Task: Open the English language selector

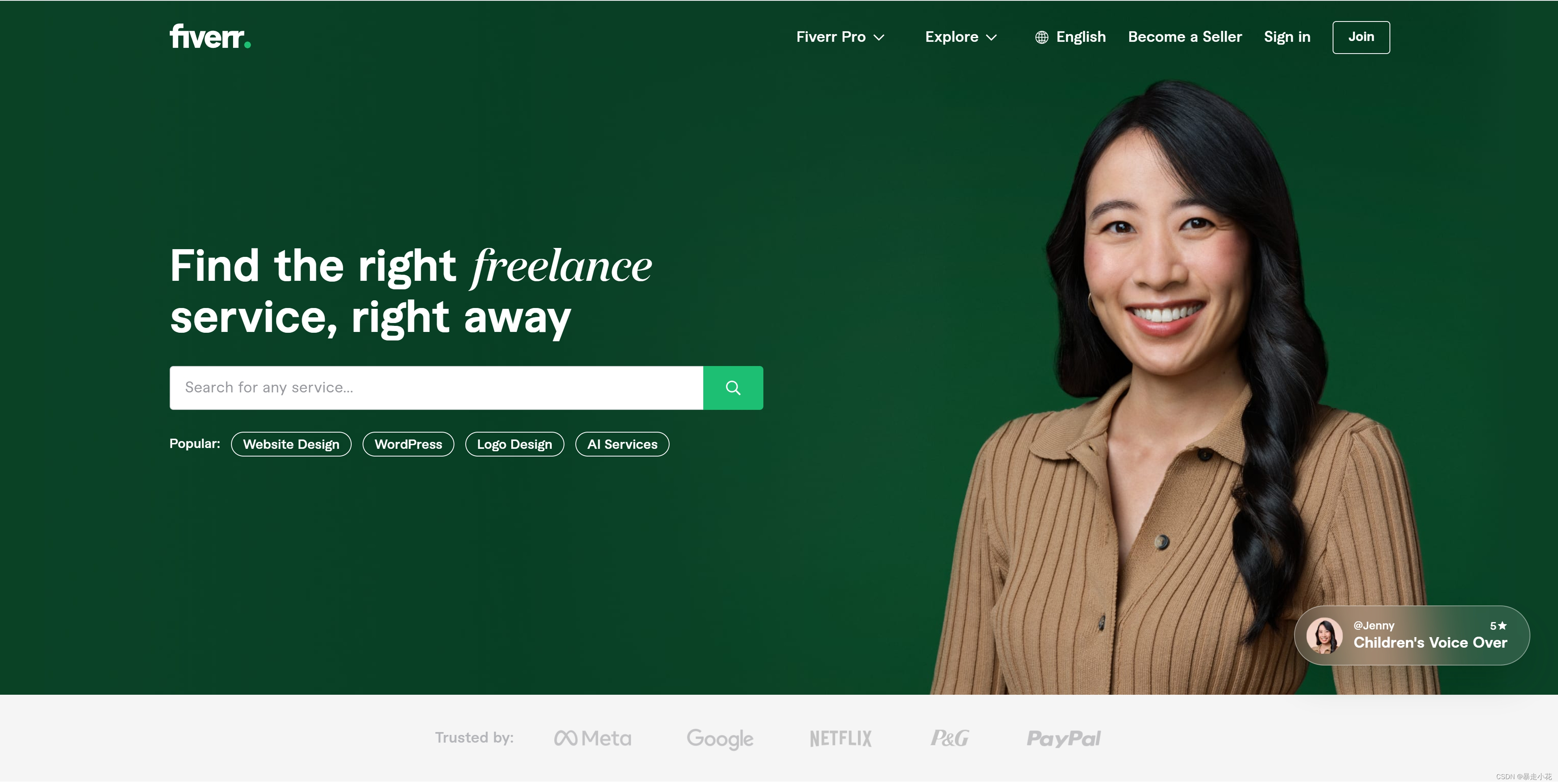Action: (x=1070, y=37)
